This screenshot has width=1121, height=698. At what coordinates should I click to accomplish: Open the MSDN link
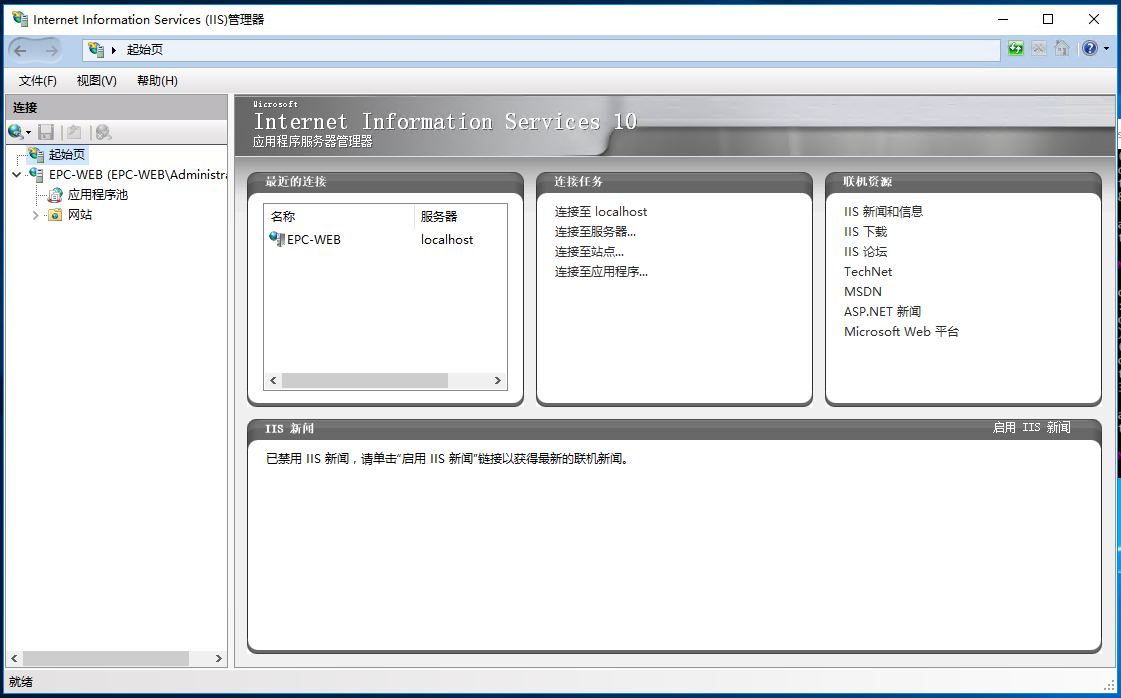[x=862, y=292]
